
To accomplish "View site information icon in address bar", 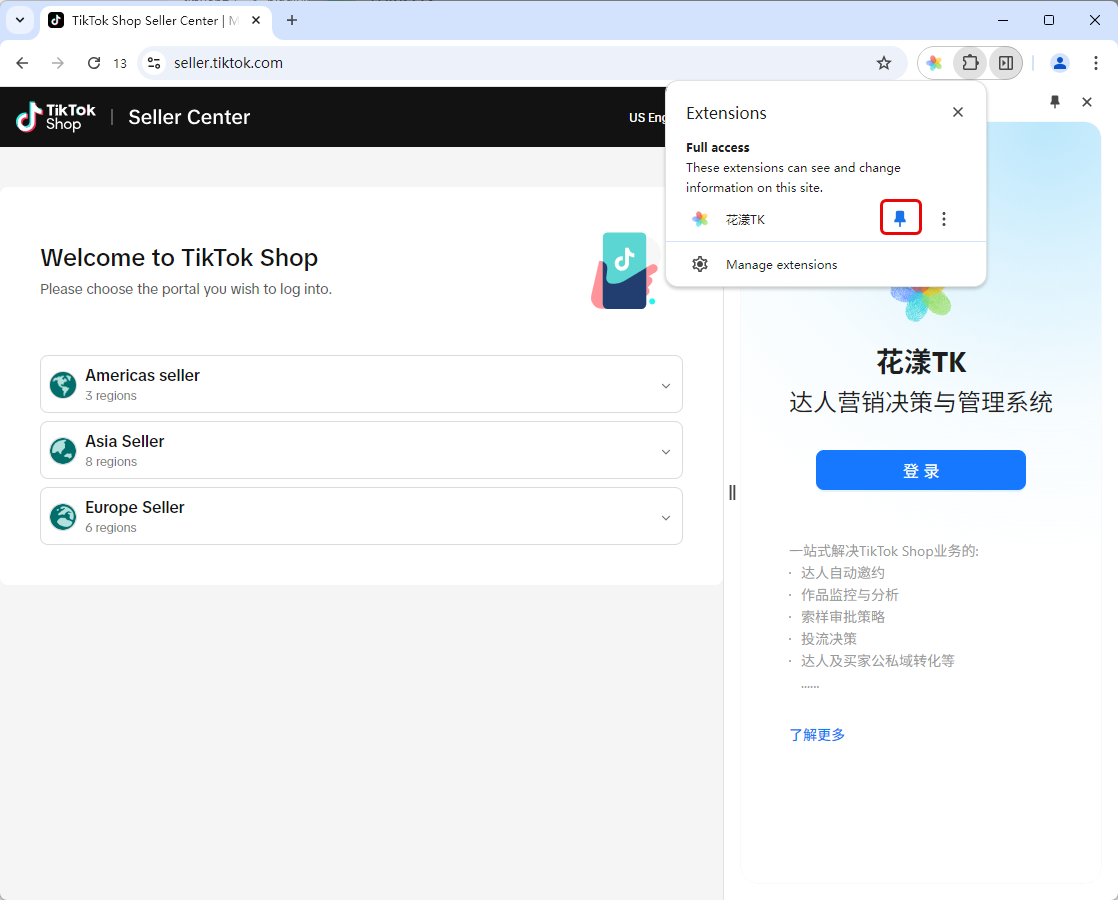I will point(154,63).
